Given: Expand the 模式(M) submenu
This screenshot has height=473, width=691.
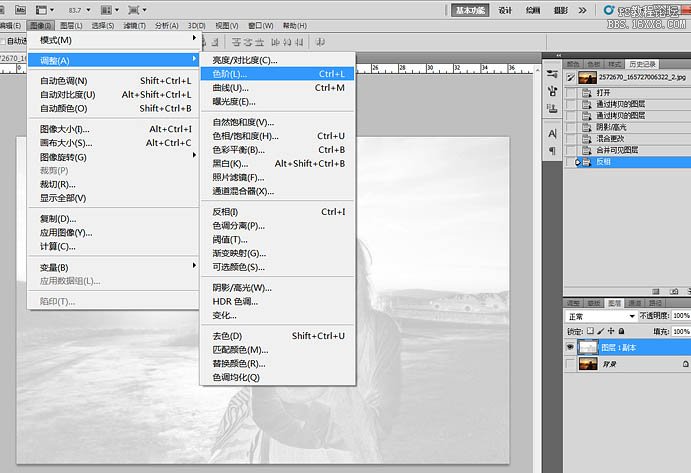Looking at the screenshot, I should coord(115,40).
